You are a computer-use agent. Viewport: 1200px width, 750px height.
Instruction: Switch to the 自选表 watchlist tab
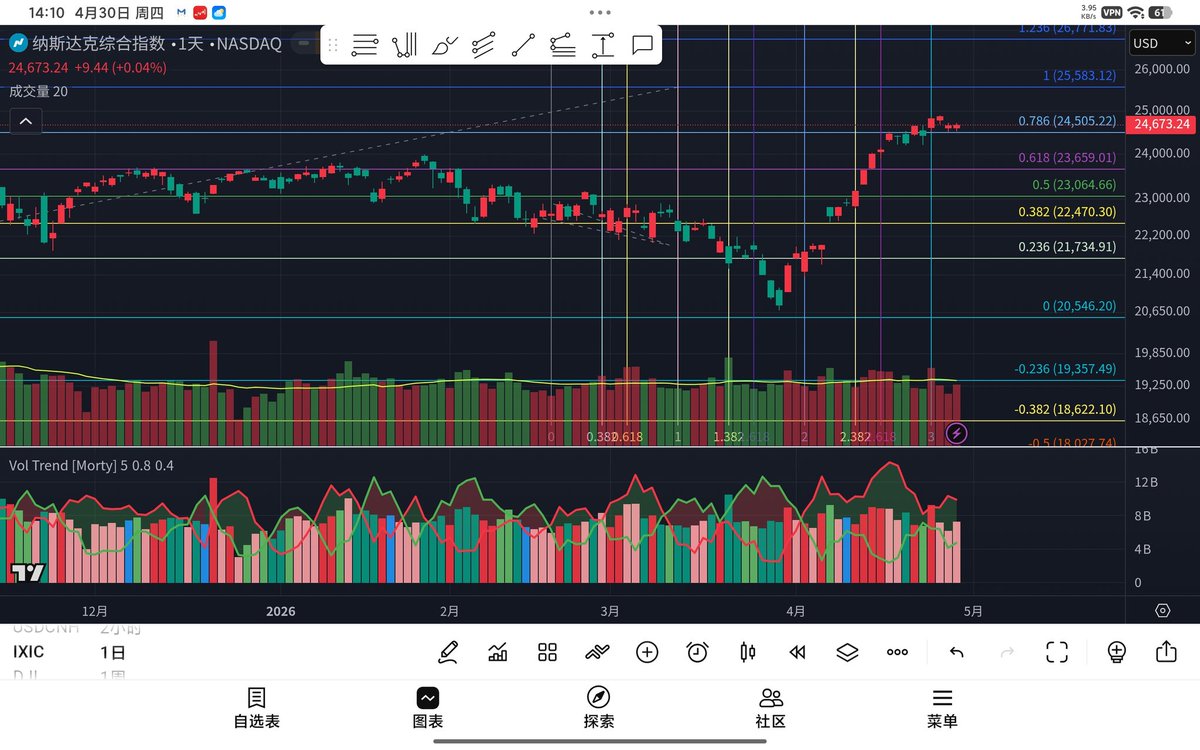[x=257, y=708]
